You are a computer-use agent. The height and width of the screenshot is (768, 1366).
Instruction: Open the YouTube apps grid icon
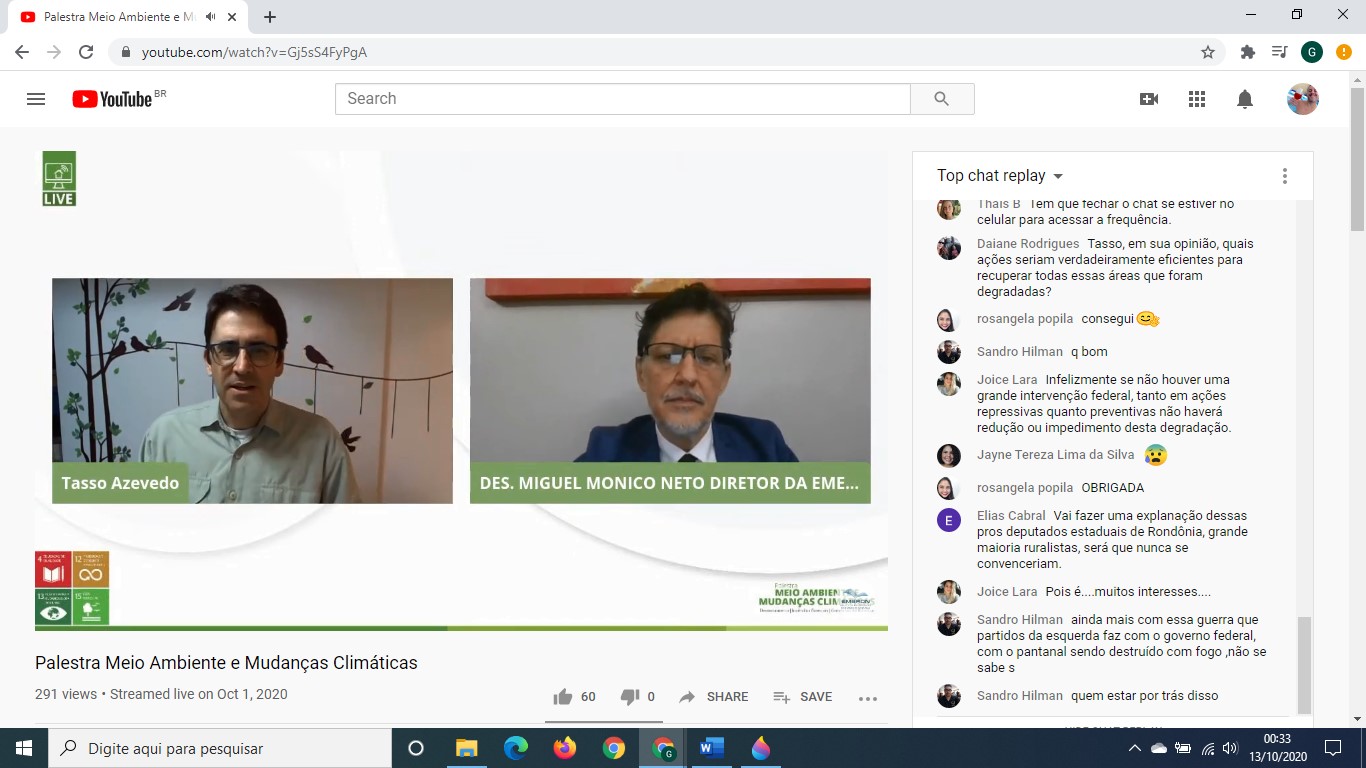coord(1197,99)
